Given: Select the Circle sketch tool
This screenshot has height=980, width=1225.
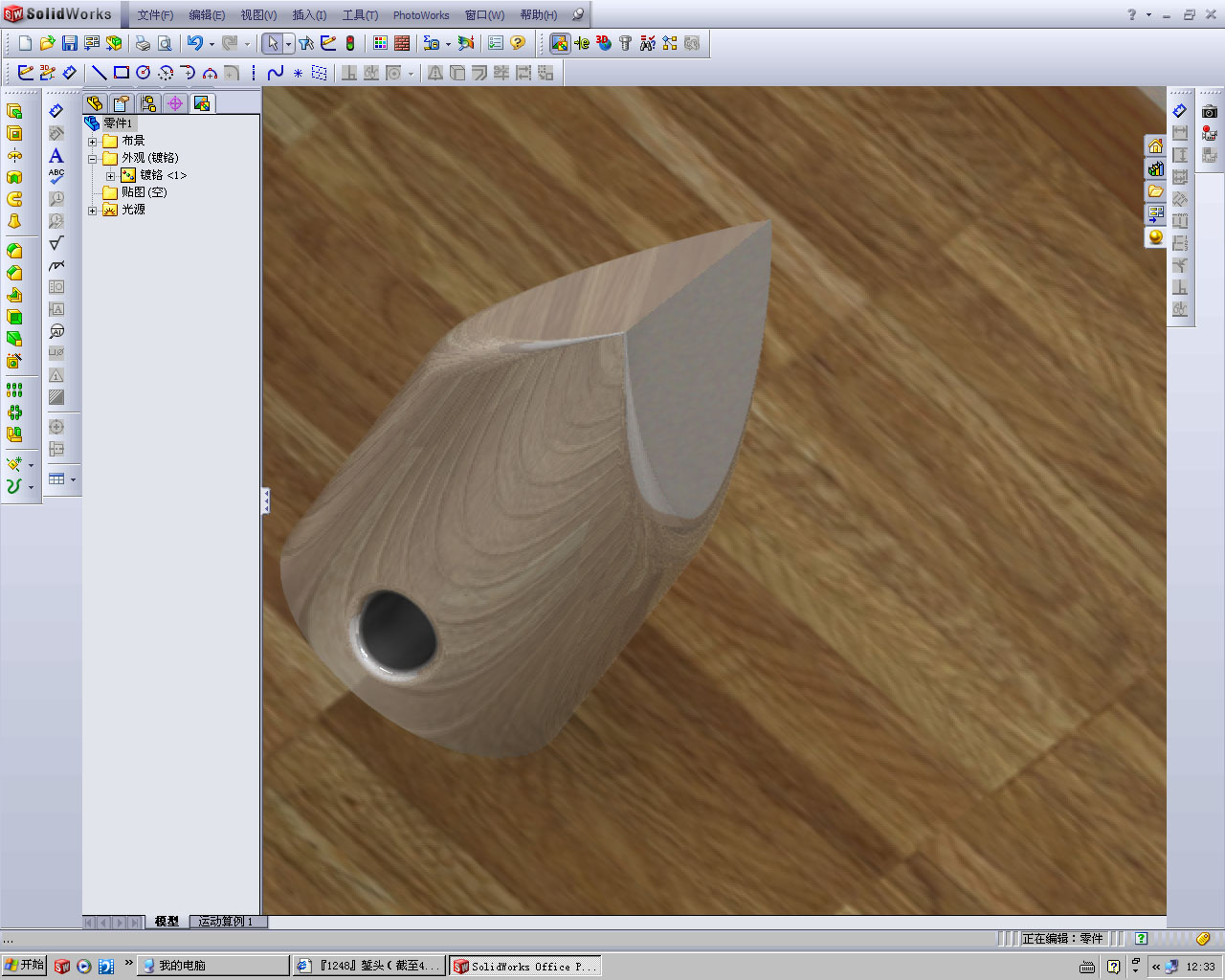Looking at the screenshot, I should [144, 73].
